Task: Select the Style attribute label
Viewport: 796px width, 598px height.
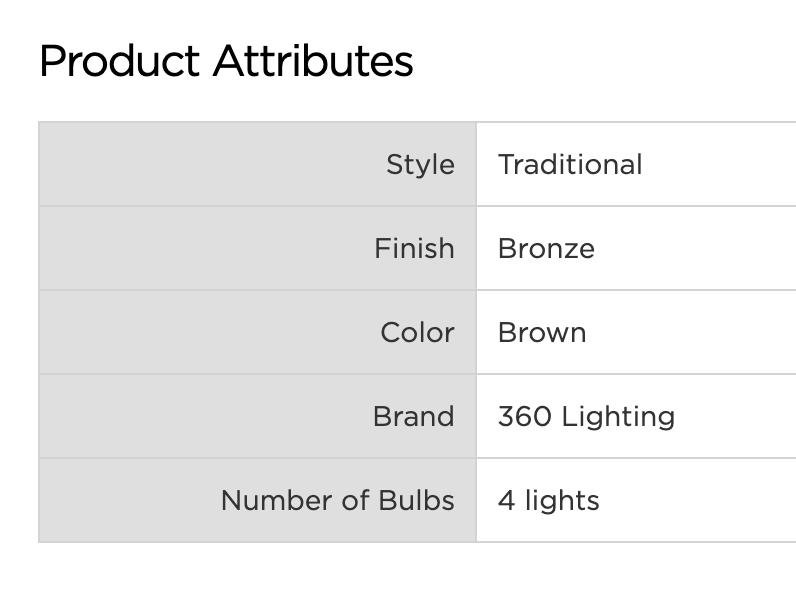Action: click(x=420, y=164)
